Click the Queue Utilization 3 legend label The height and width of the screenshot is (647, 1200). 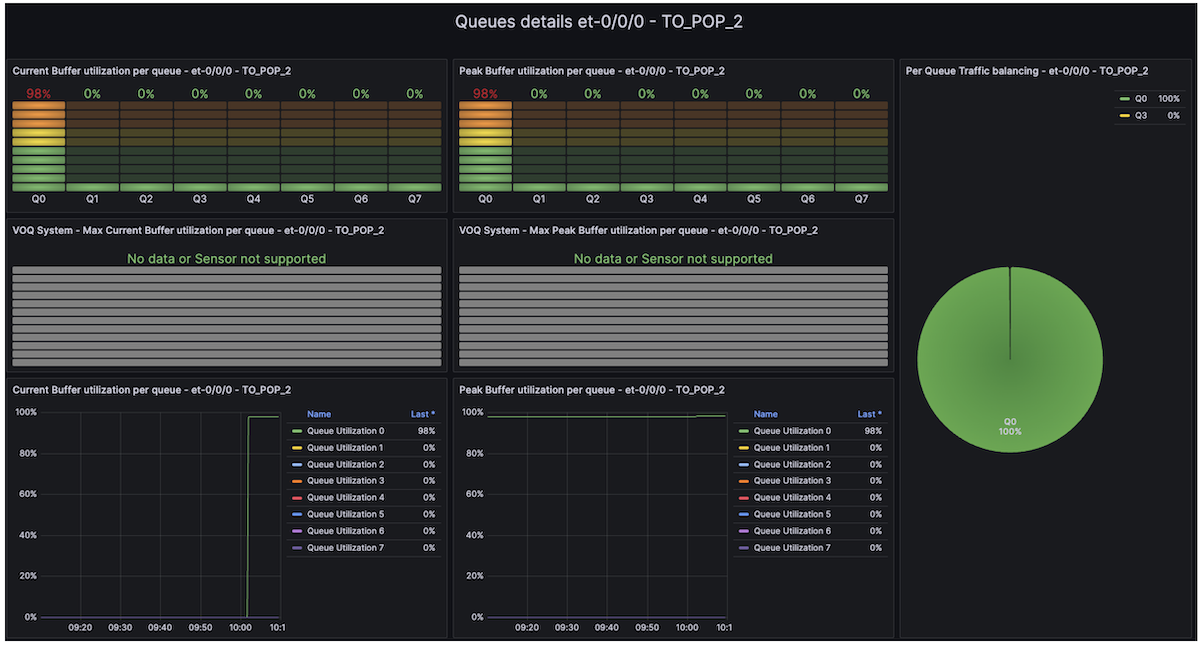coord(345,481)
